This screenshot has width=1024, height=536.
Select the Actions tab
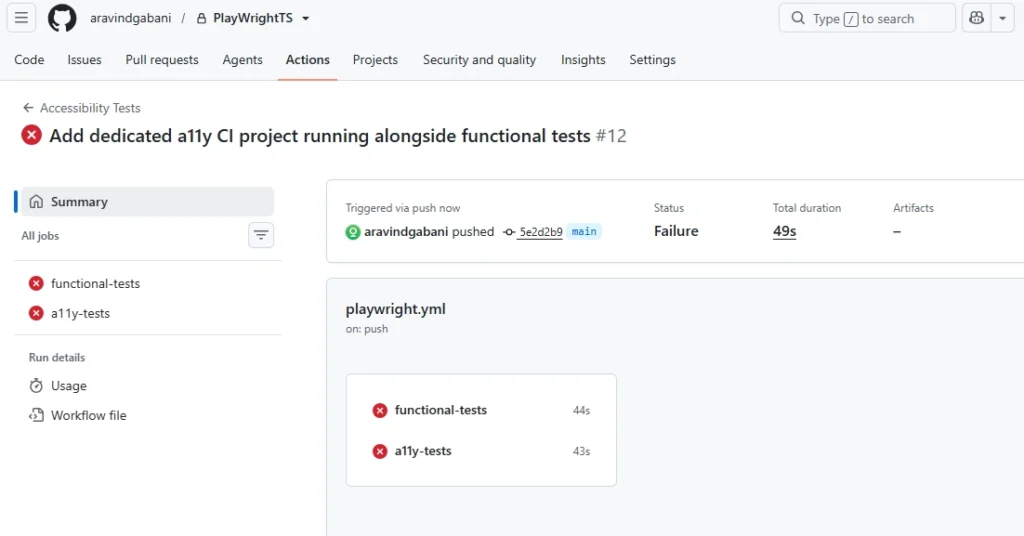(x=308, y=59)
